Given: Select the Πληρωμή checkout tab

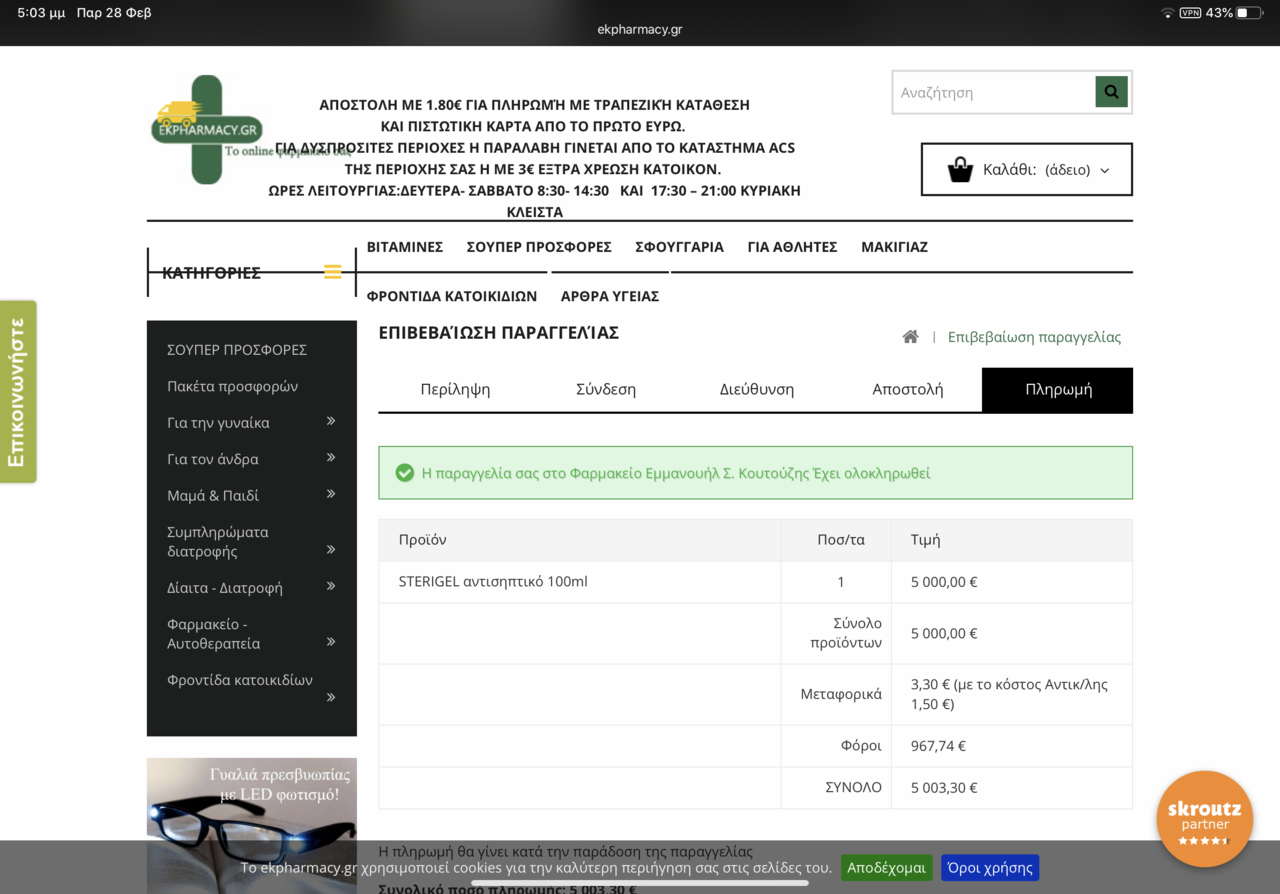Looking at the screenshot, I should 1058,389.
